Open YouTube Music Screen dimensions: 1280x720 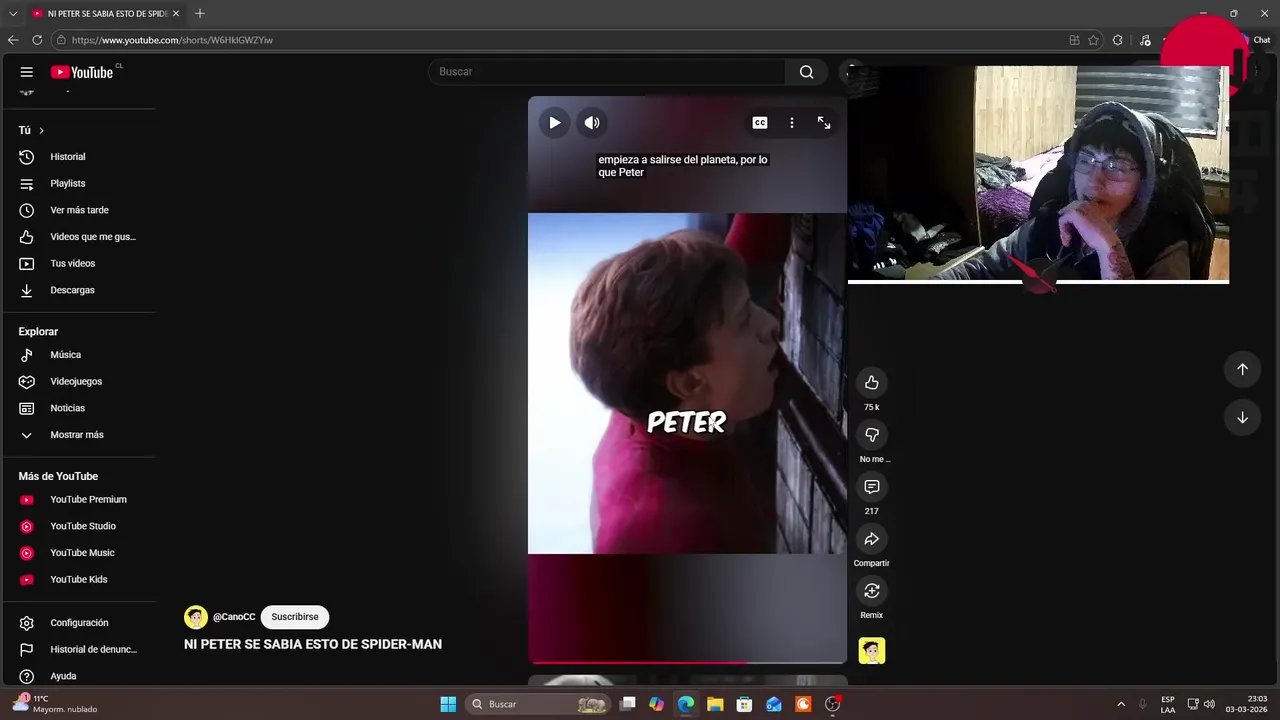pyautogui.click(x=80, y=553)
